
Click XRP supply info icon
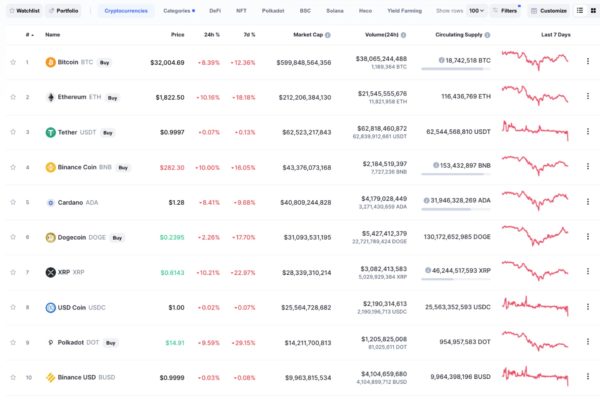[x=428, y=270]
